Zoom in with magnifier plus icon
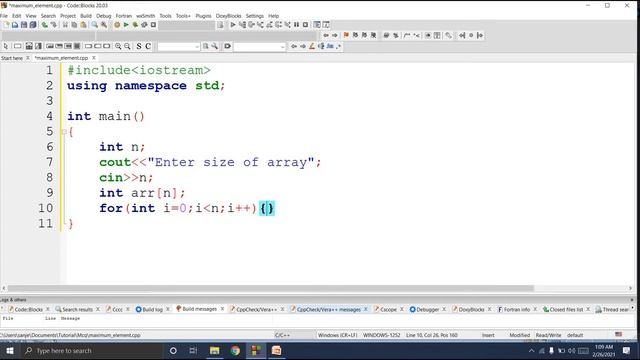This screenshot has height=360, width=640. coord(118,46)
